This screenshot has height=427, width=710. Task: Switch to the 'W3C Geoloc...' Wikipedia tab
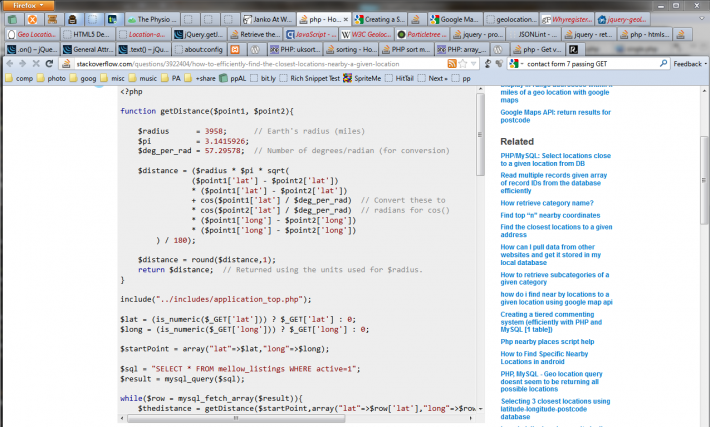[366, 34]
